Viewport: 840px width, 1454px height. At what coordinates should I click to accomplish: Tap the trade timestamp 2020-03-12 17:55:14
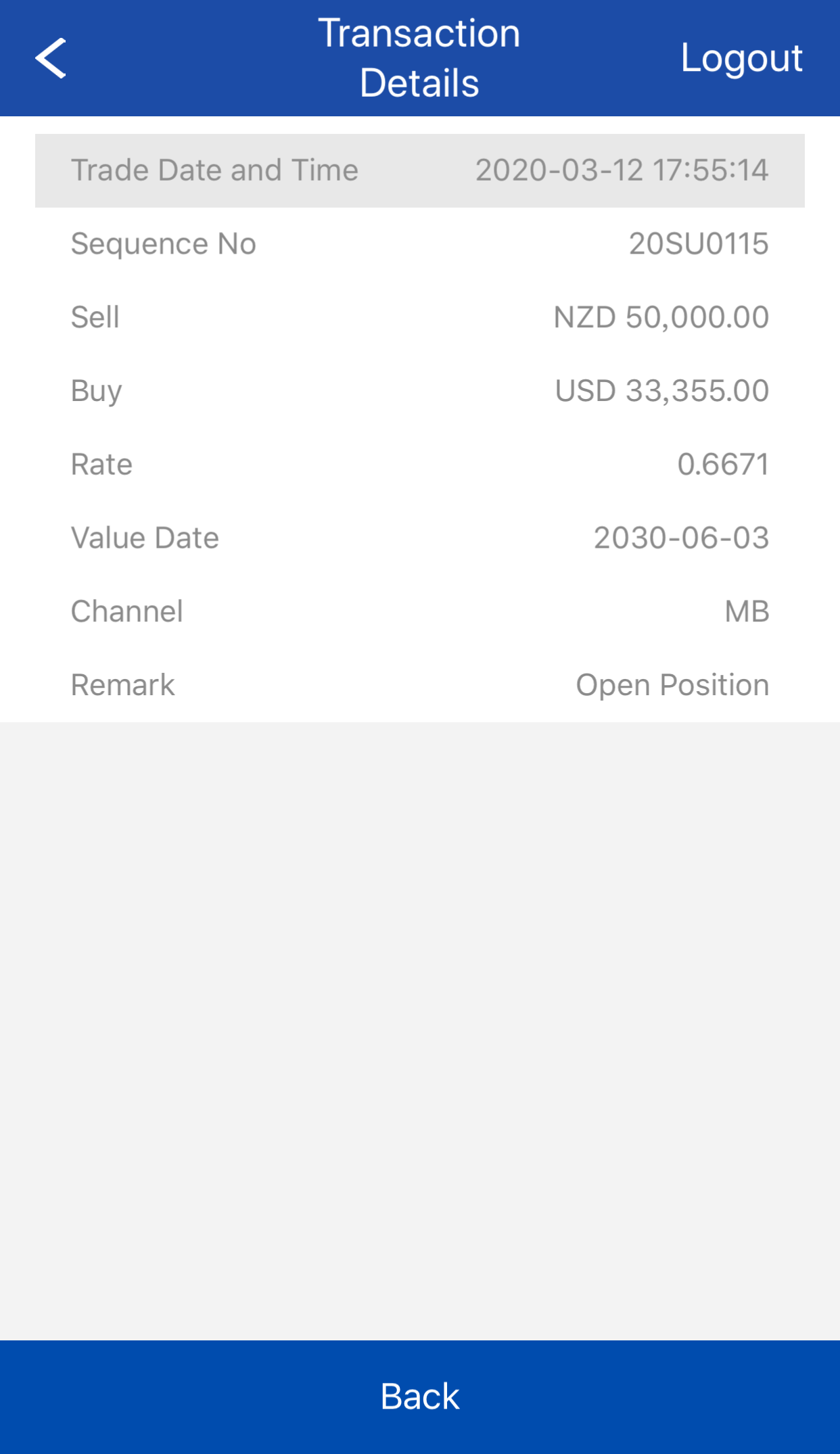[x=622, y=170]
